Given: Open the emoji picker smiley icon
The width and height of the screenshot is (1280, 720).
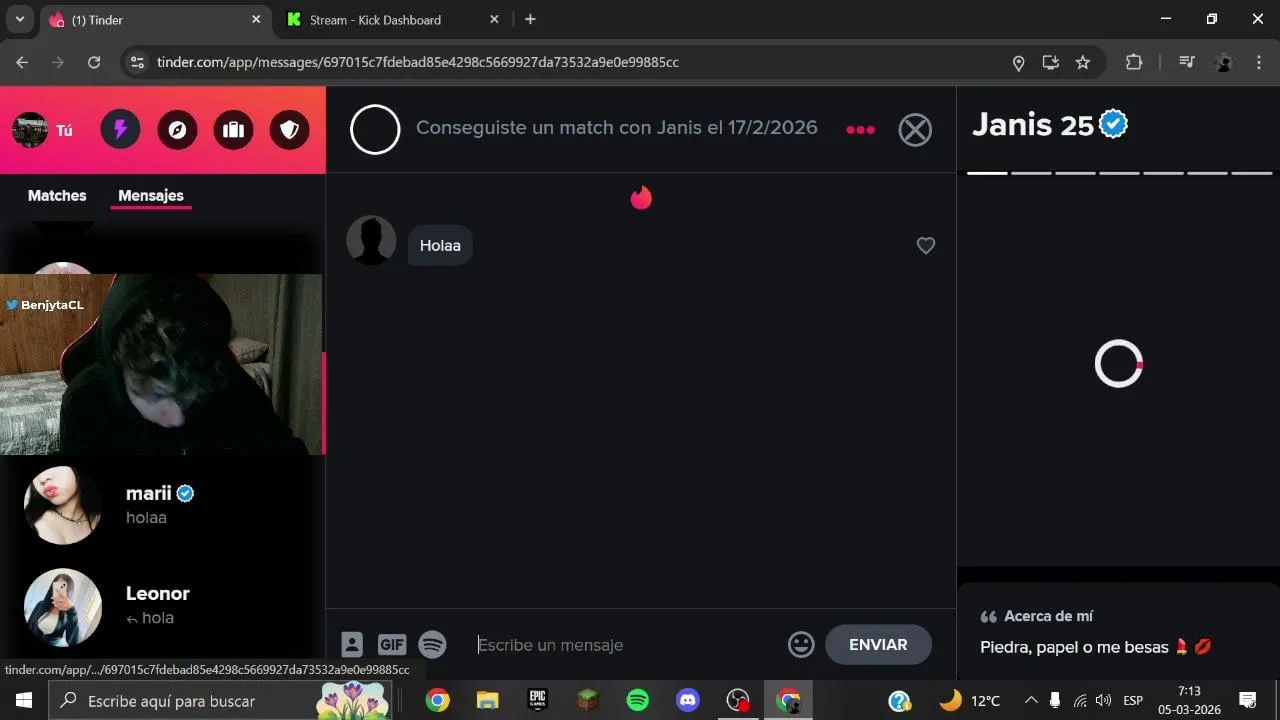Looking at the screenshot, I should [801, 644].
